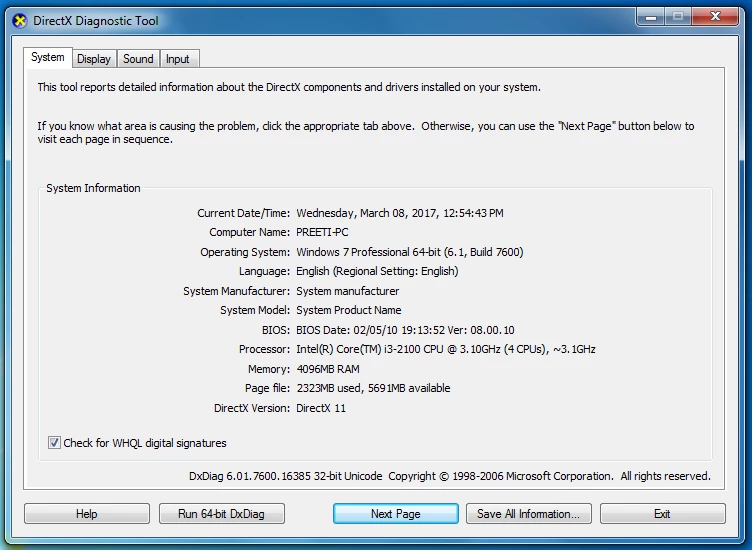Click the paragraph mentioning the Next Page button

[366, 133]
